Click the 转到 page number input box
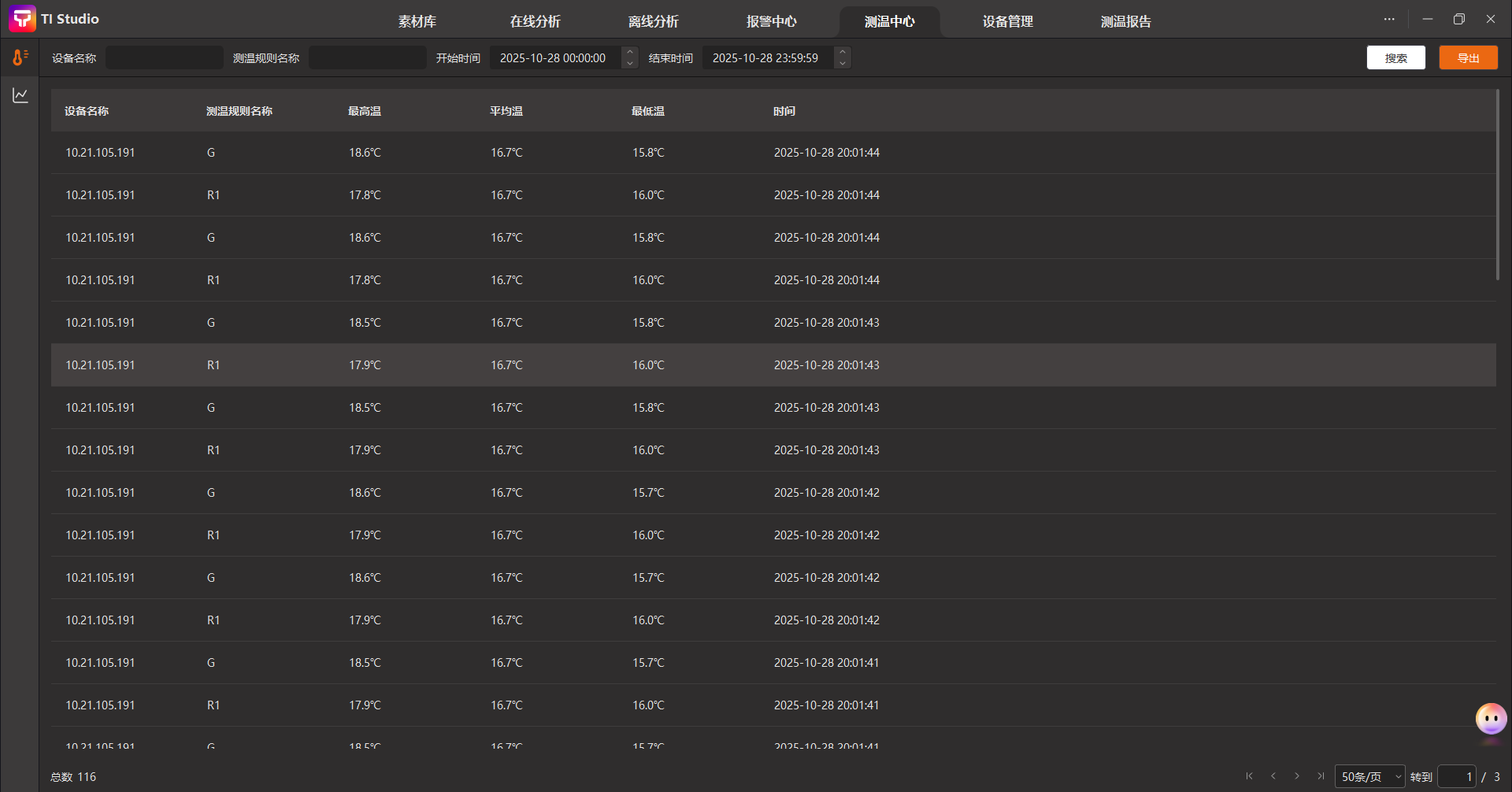The image size is (1512, 792). (1456, 776)
